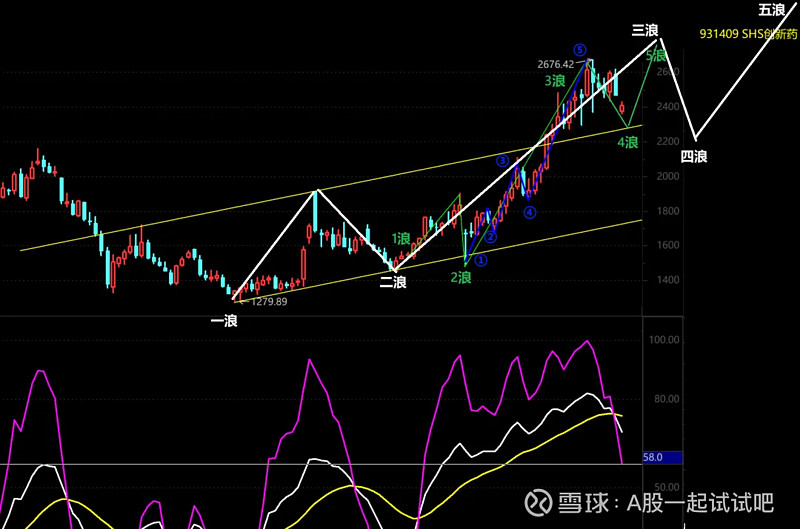Click the white 二浪 wave label
800x529 pixels.
393,282
